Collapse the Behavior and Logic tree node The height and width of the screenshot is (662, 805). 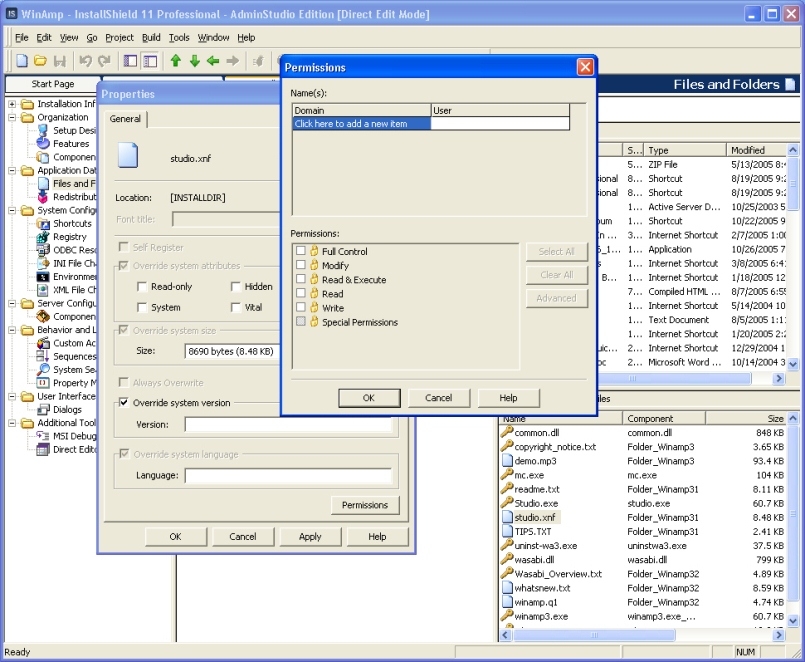tap(12, 330)
